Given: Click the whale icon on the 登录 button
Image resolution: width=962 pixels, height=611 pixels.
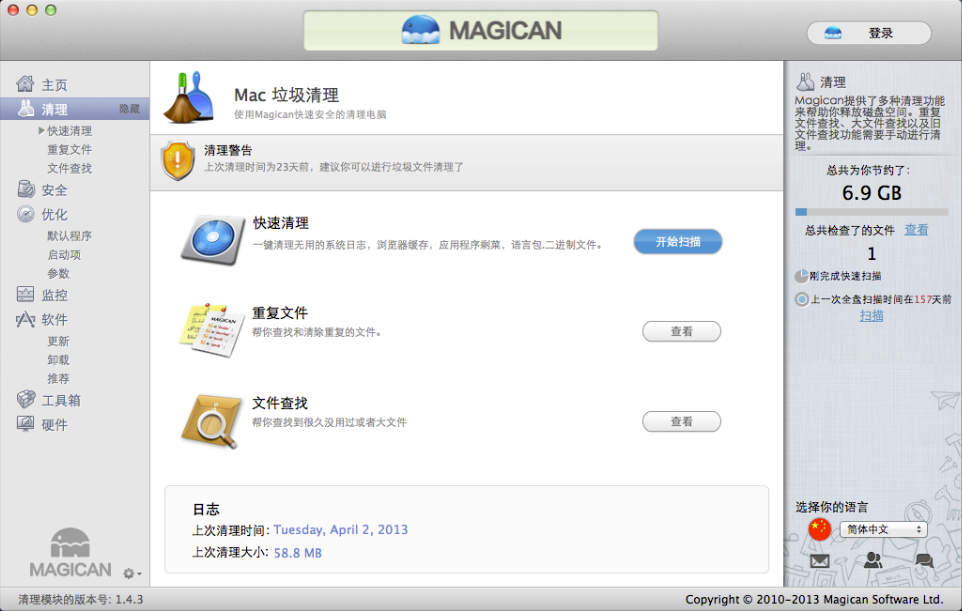Looking at the screenshot, I should click(x=833, y=33).
